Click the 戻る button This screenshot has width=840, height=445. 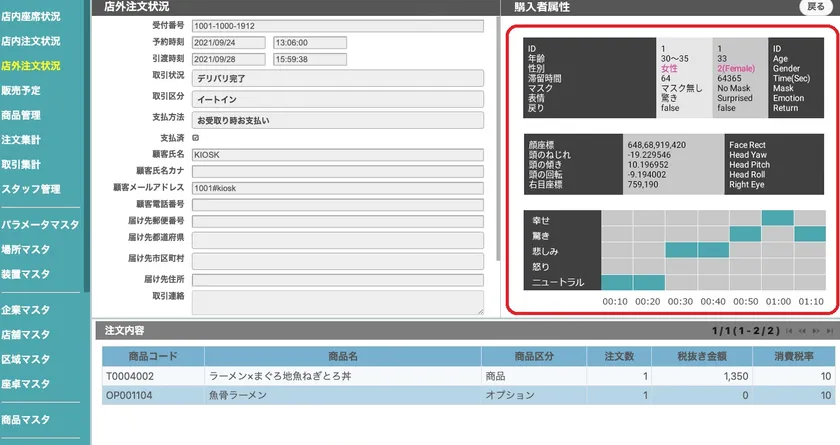click(816, 7)
